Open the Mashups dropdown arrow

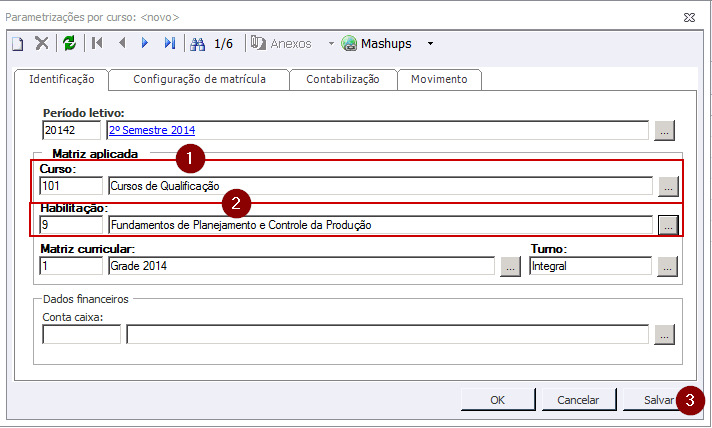[430, 44]
